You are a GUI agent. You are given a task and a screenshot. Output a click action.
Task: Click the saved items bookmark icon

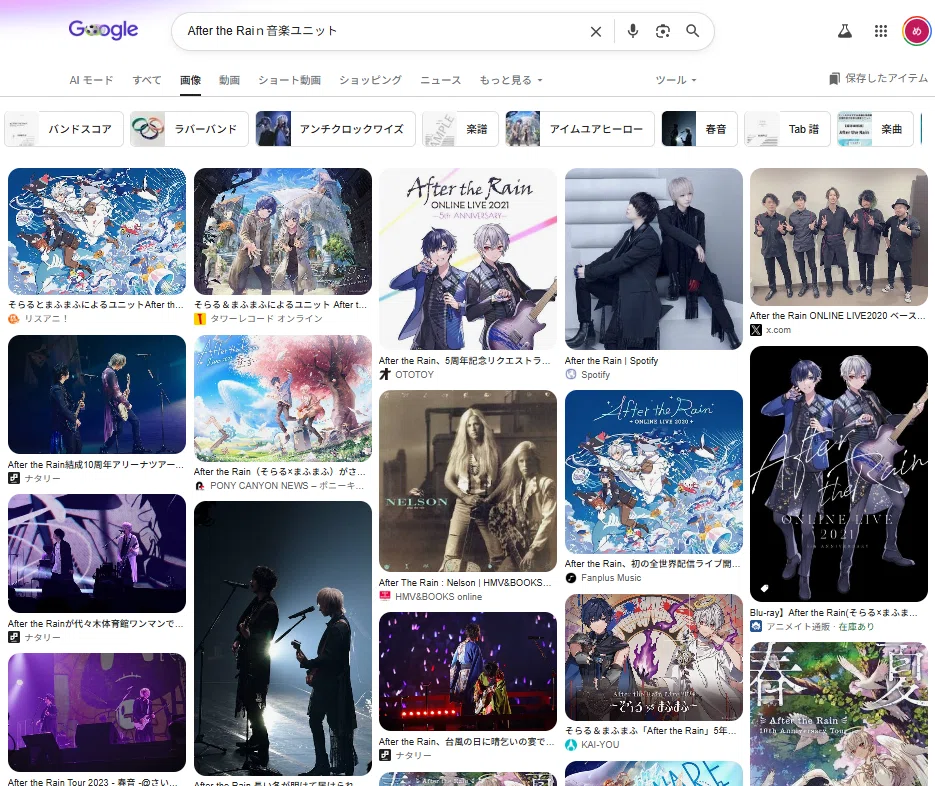click(834, 79)
